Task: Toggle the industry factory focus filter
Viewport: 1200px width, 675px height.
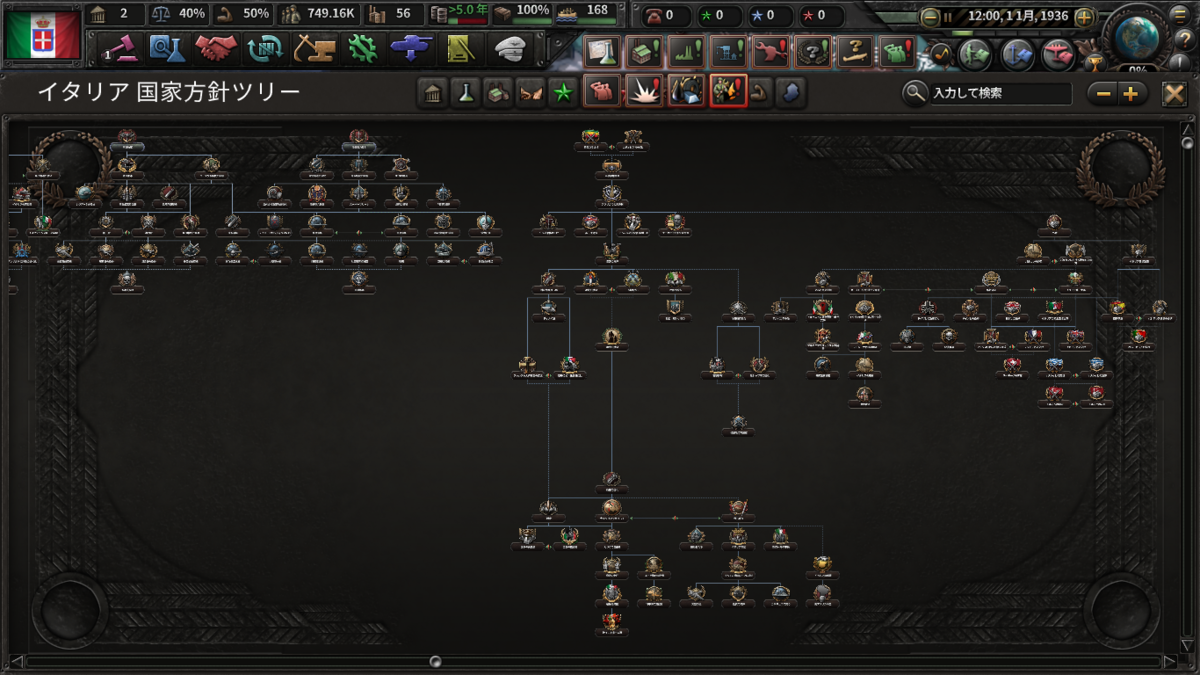Action: [x=498, y=93]
